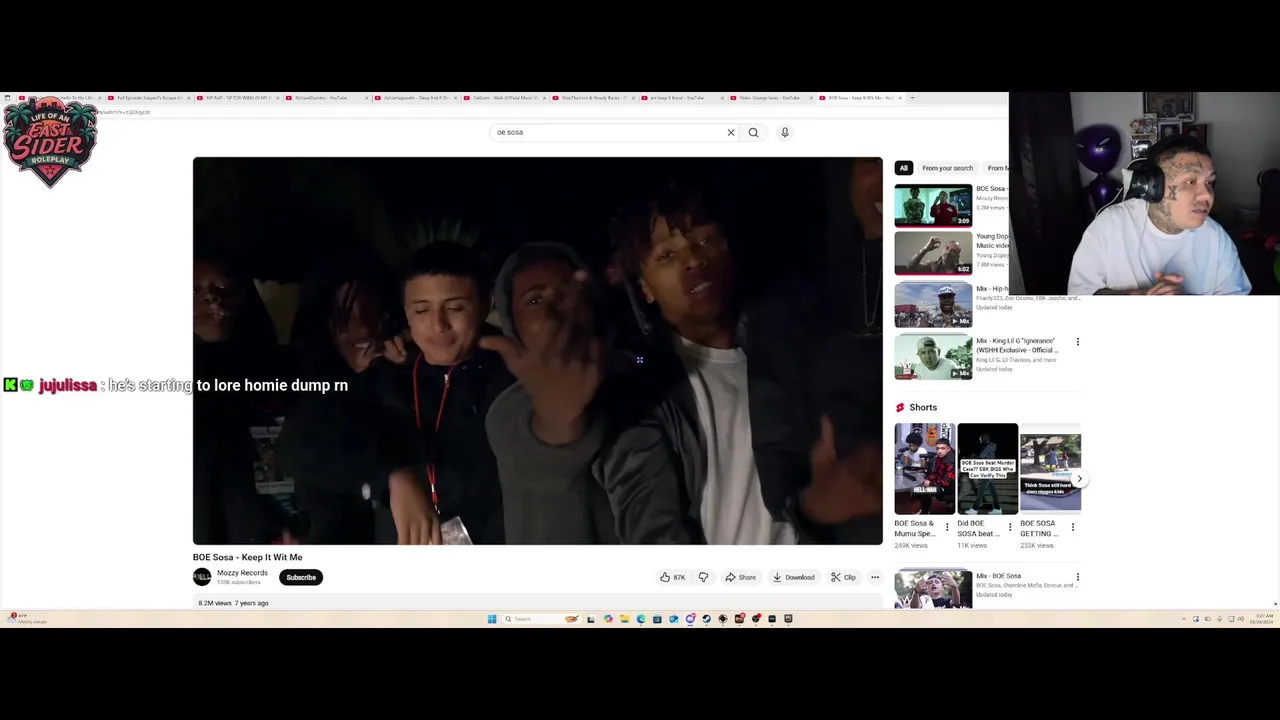Open a new browser tab with plus
Image resolution: width=1280 pixels, height=720 pixels.
pos(912,98)
